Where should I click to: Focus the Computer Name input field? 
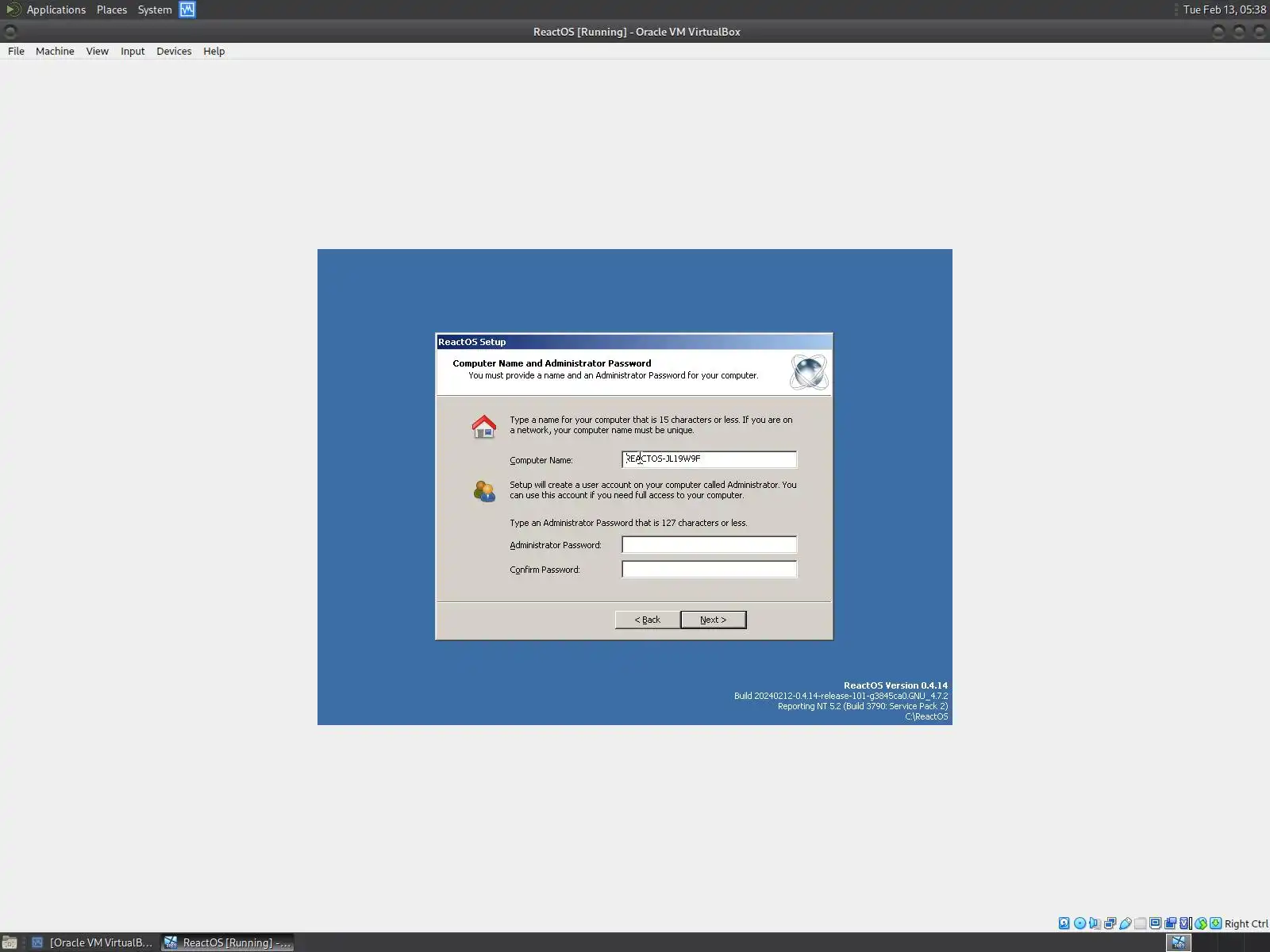(x=709, y=459)
